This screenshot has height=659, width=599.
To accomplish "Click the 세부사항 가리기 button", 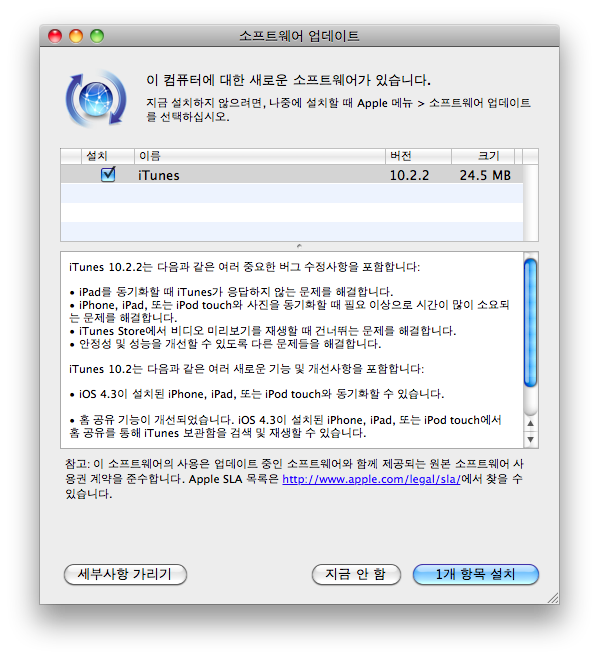I will pyautogui.click(x=125, y=574).
